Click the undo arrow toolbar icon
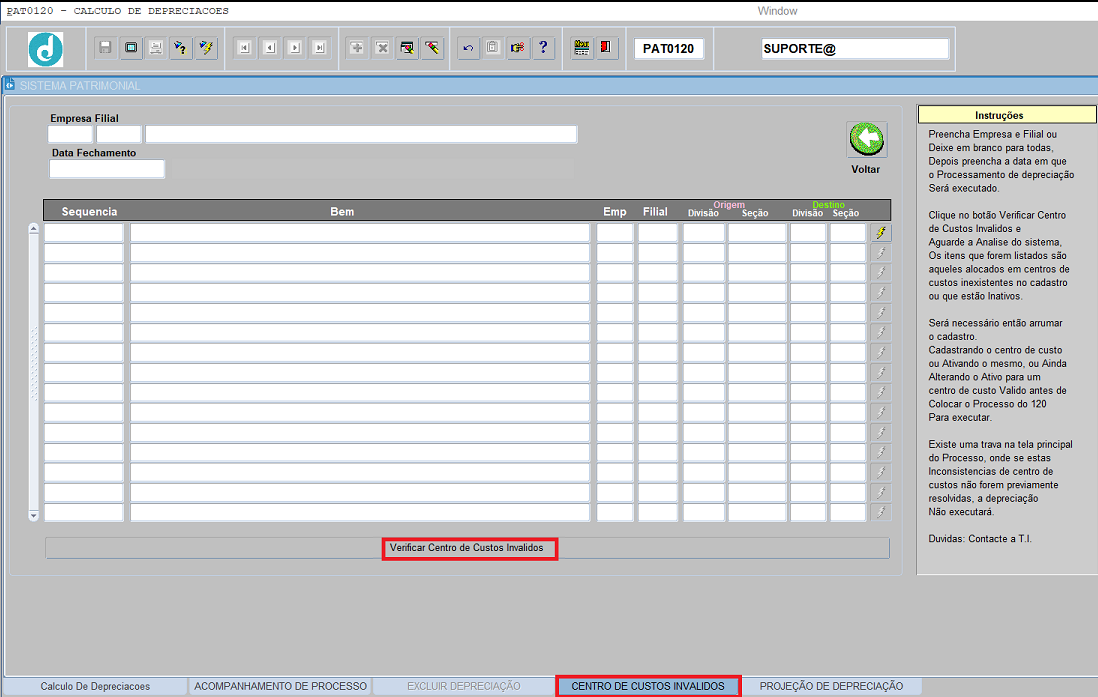This screenshot has width=1098, height=697. (x=469, y=48)
